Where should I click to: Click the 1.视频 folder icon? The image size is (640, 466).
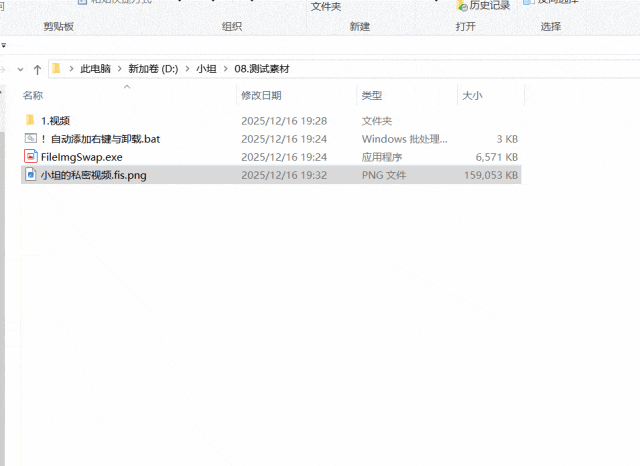30,121
